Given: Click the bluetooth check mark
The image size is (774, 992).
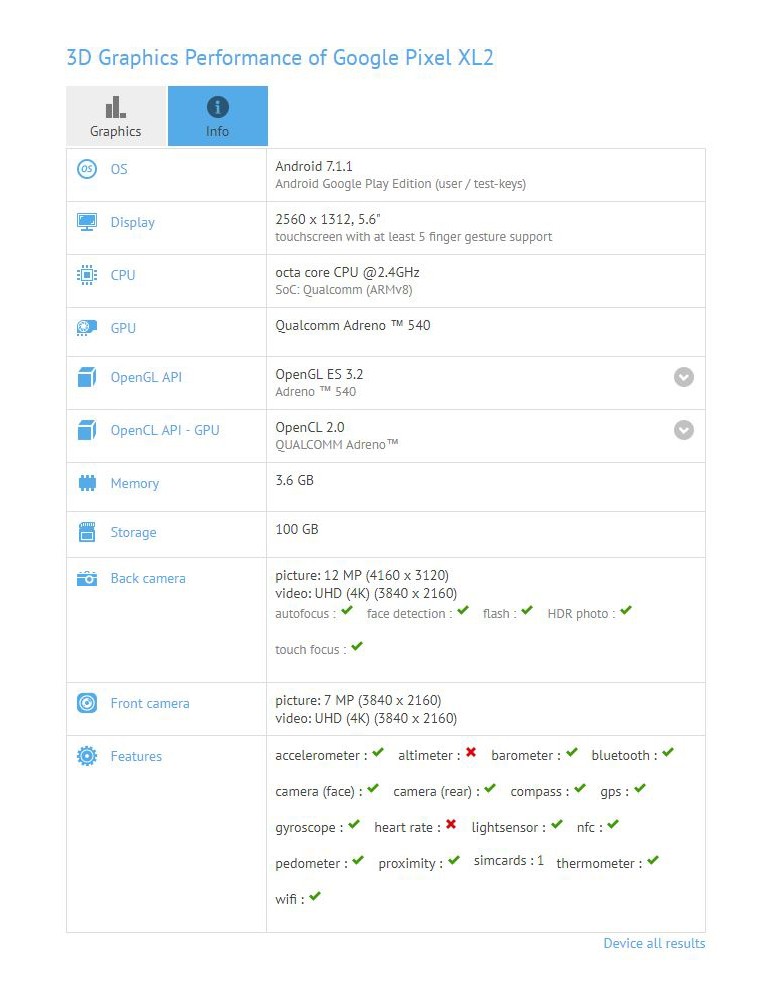Looking at the screenshot, I should click(668, 752).
